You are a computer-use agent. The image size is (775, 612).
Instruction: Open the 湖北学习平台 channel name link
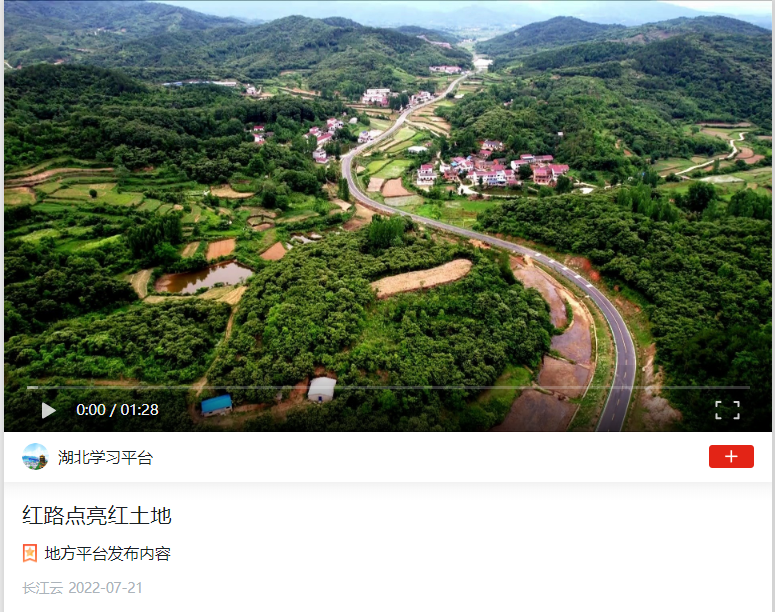coord(105,457)
